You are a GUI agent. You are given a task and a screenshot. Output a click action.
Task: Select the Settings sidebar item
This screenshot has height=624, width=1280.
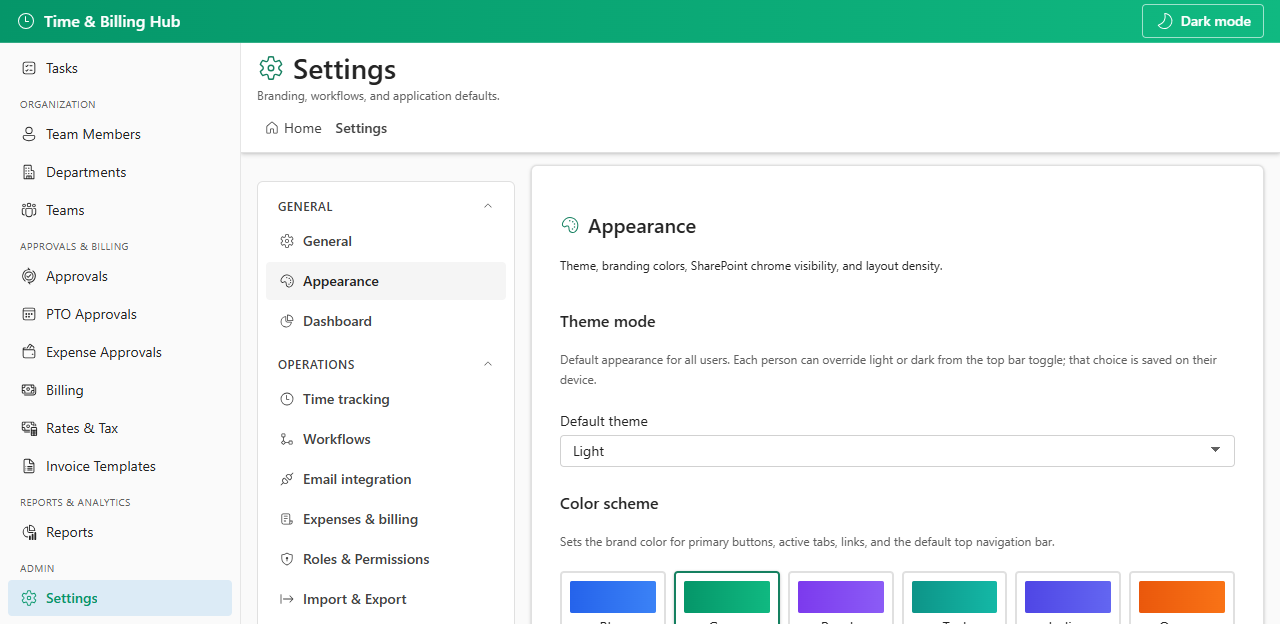tap(120, 598)
